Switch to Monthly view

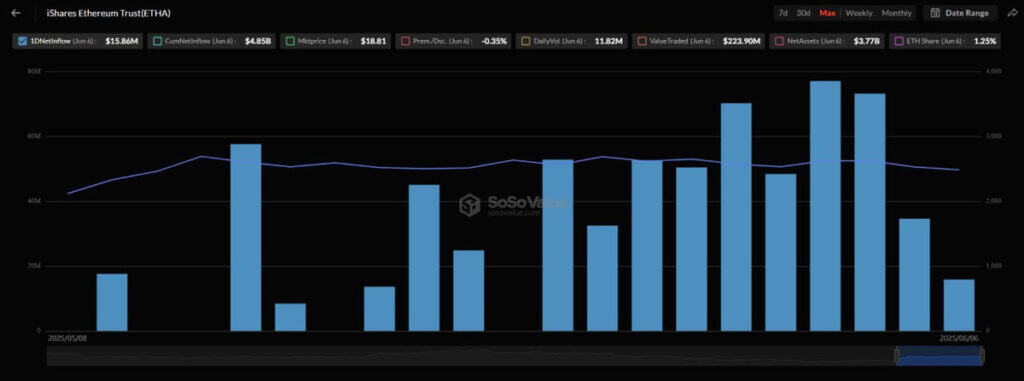(896, 13)
